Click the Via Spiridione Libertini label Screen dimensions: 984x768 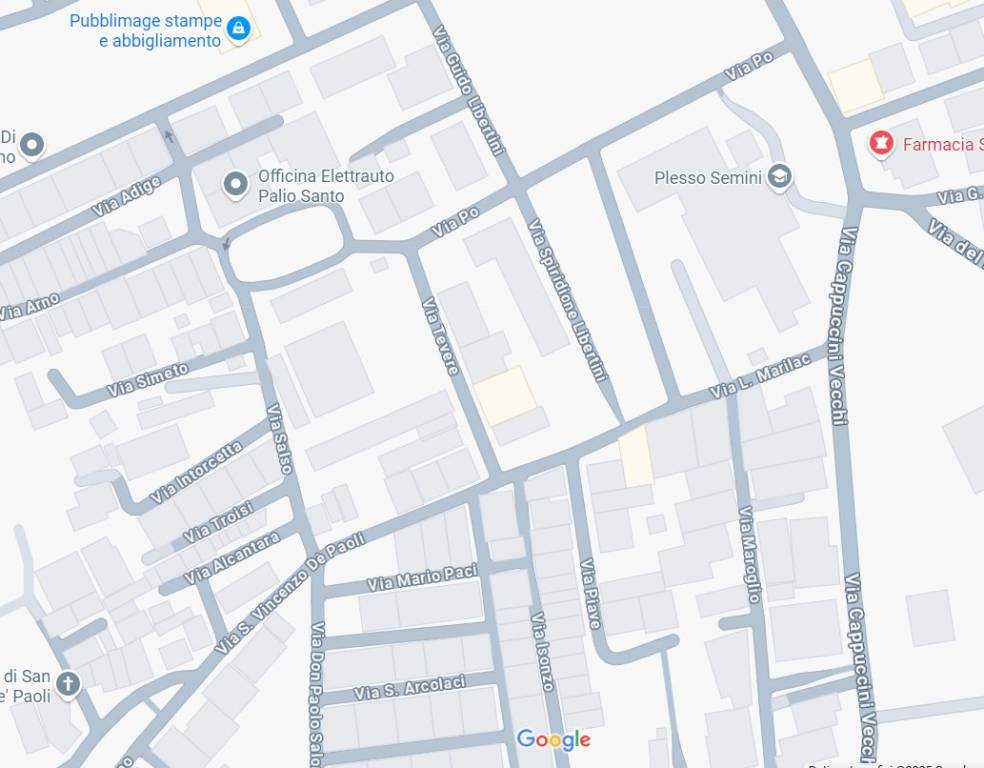(x=567, y=300)
